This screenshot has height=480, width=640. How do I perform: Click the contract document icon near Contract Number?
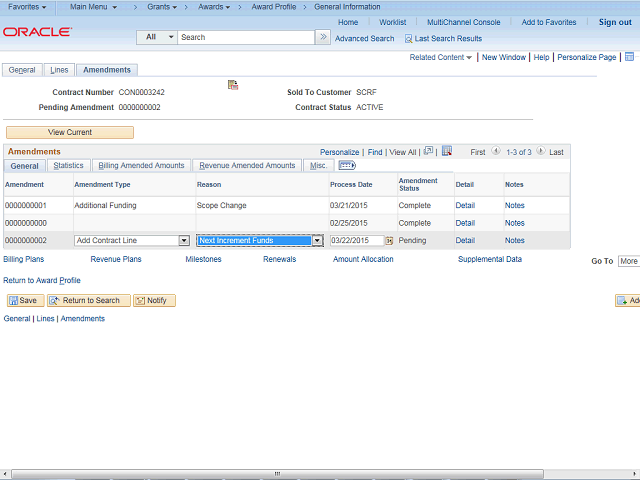pyautogui.click(x=233, y=85)
